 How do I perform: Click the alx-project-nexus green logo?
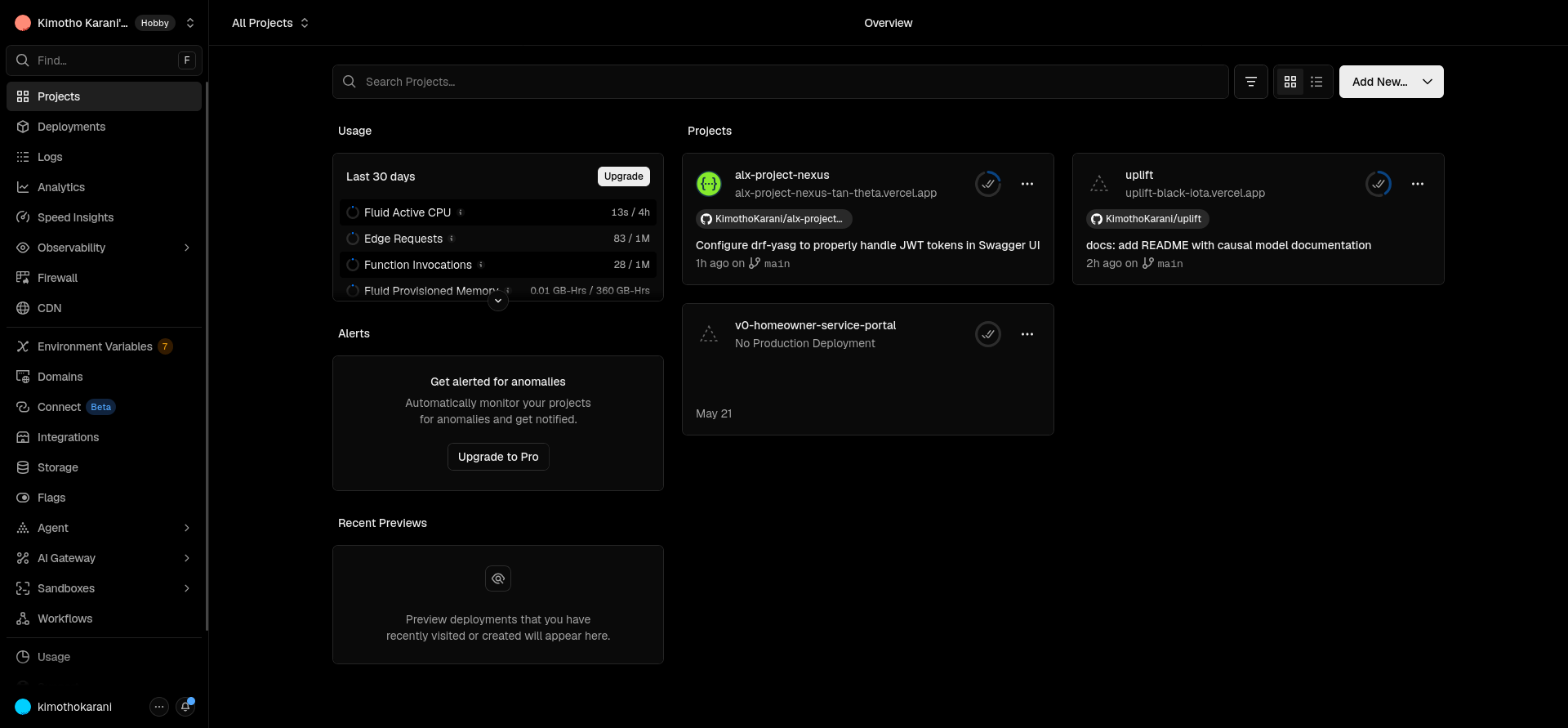pos(709,184)
